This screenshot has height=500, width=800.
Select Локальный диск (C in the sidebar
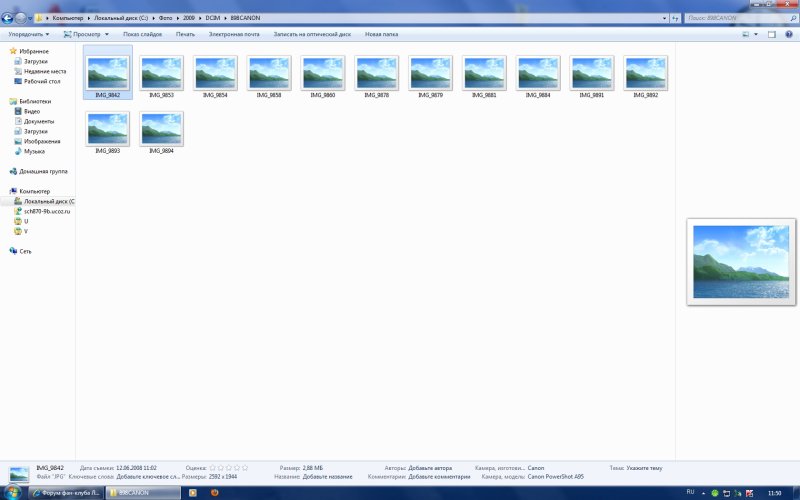(49, 201)
